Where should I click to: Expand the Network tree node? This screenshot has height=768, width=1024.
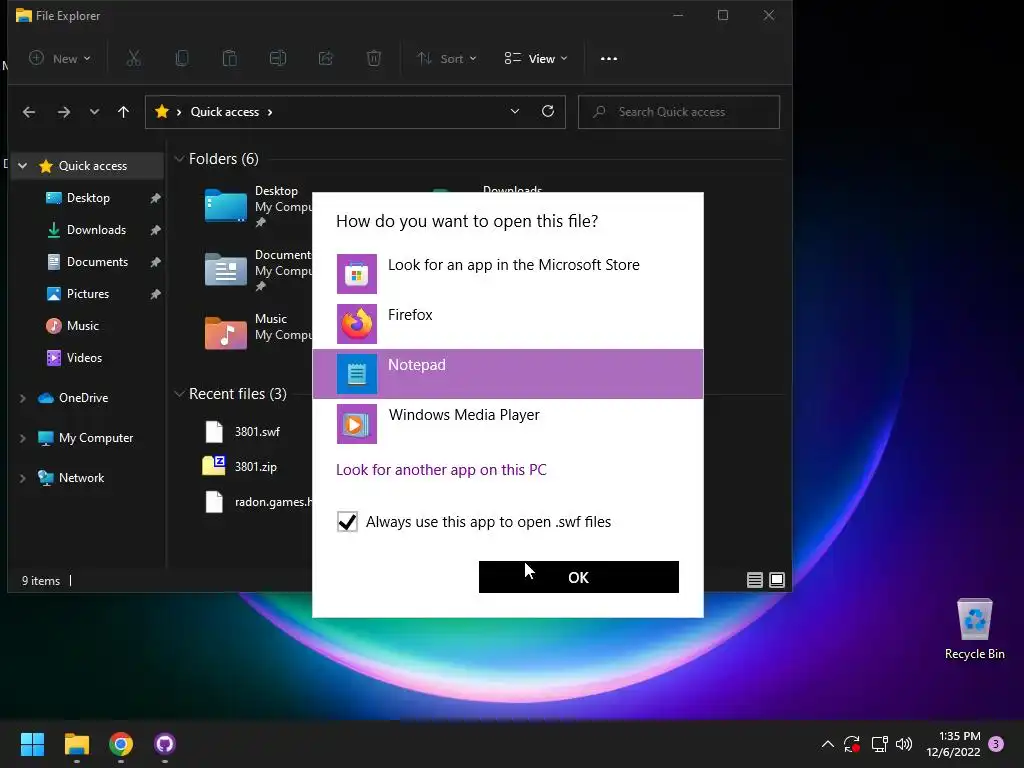(23, 478)
